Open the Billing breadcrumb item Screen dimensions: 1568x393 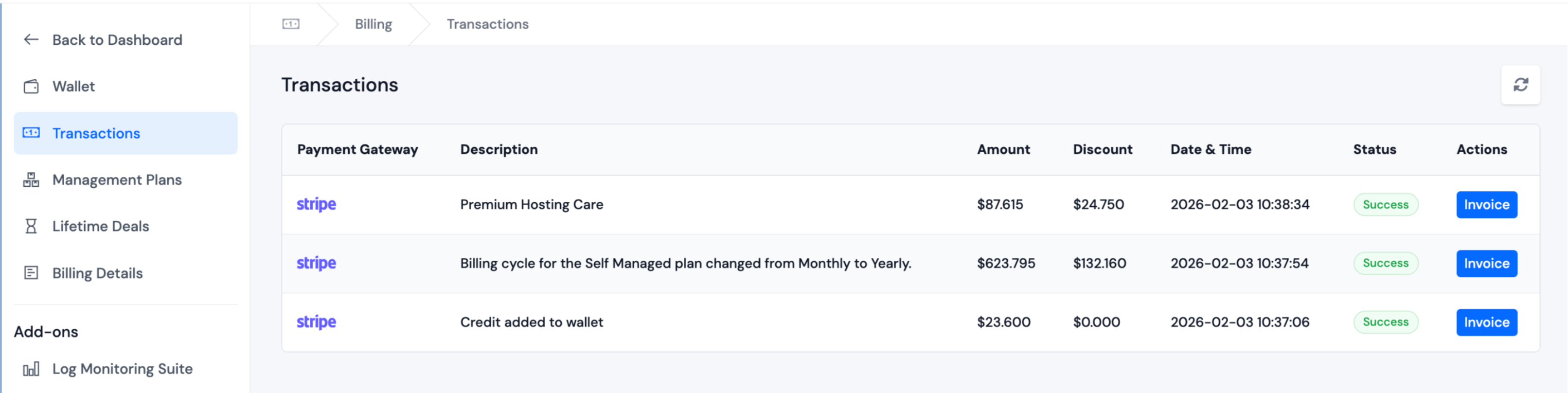click(x=373, y=24)
